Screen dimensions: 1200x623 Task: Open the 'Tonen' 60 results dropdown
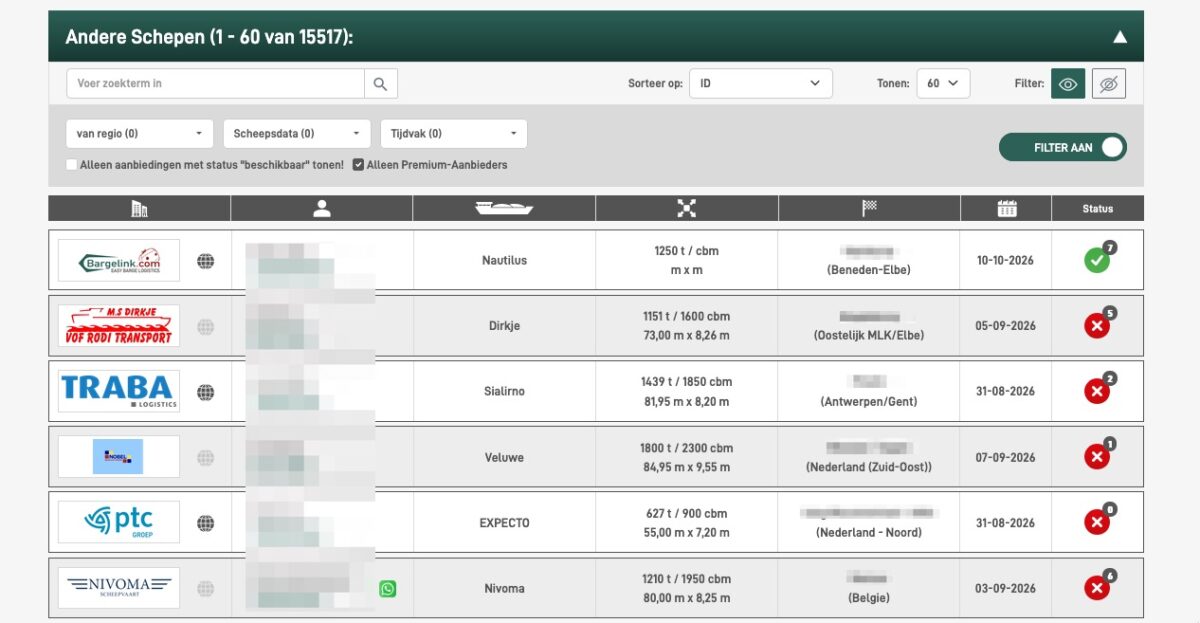(x=943, y=84)
